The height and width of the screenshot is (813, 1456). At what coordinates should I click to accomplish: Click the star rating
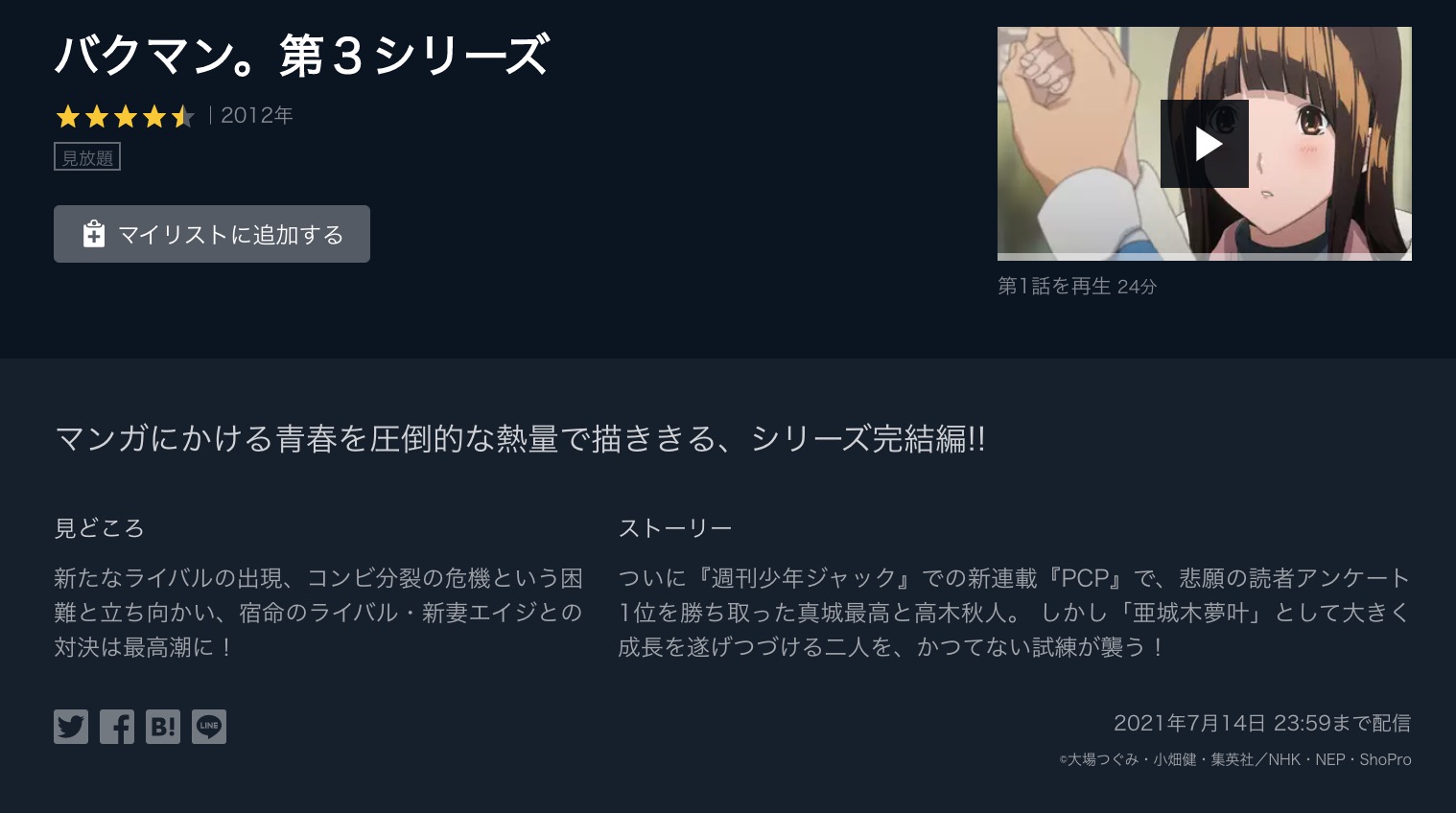click(125, 117)
